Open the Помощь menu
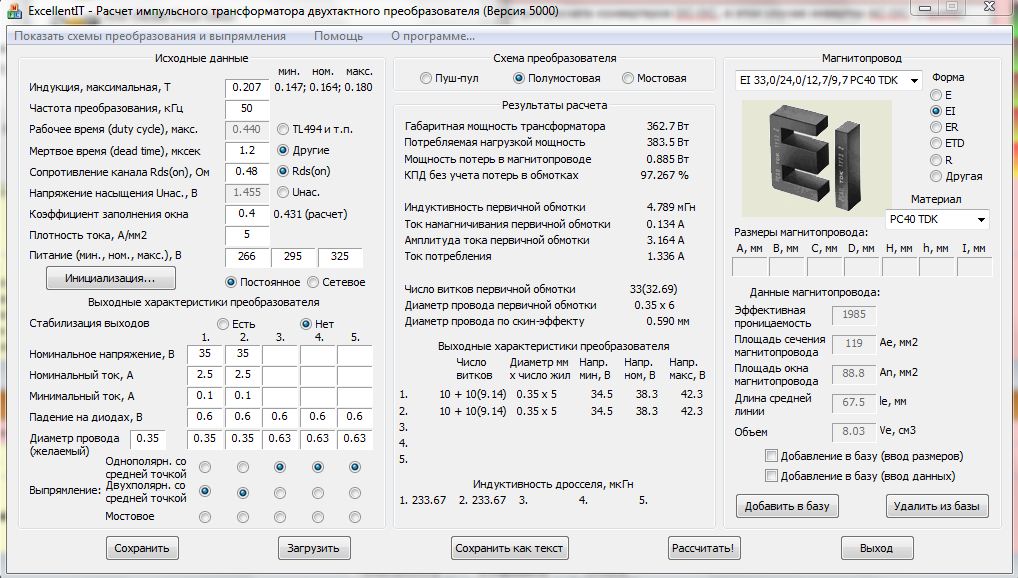The width and height of the screenshot is (1018, 578). [x=338, y=36]
